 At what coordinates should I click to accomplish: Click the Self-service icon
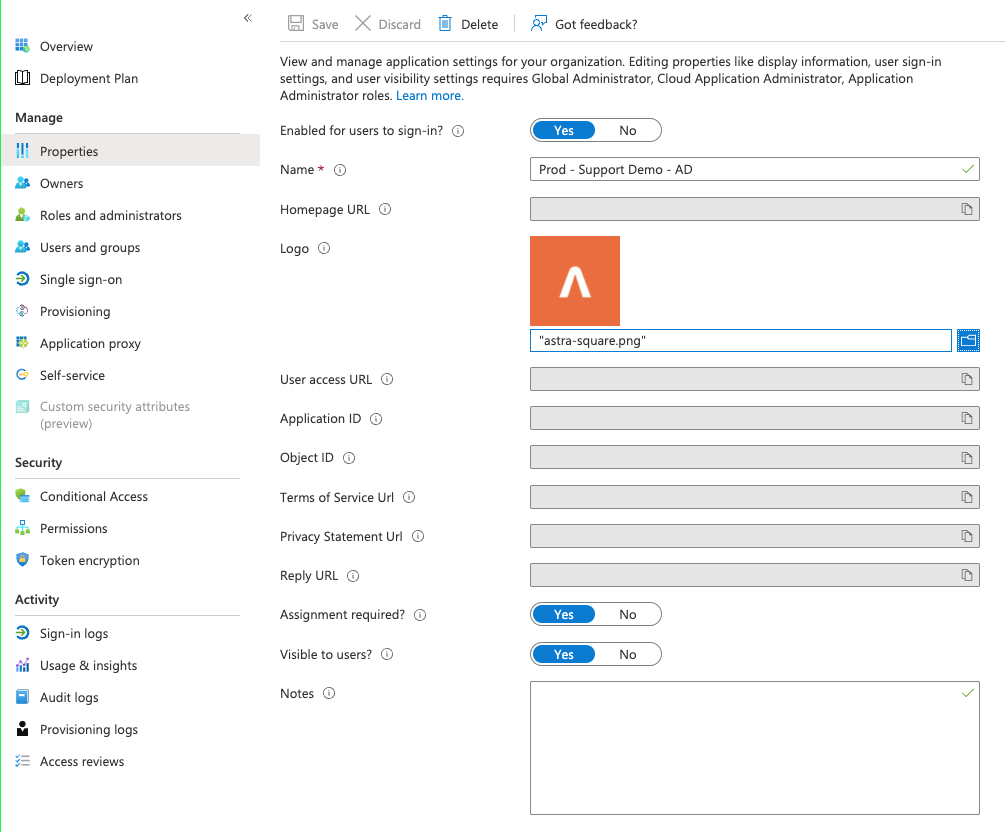click(22, 375)
